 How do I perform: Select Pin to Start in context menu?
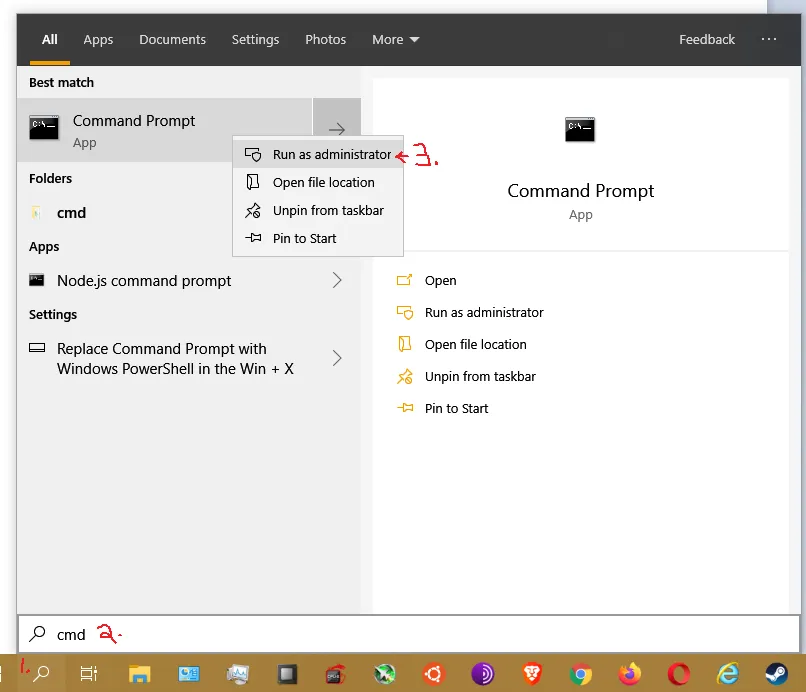point(318,239)
